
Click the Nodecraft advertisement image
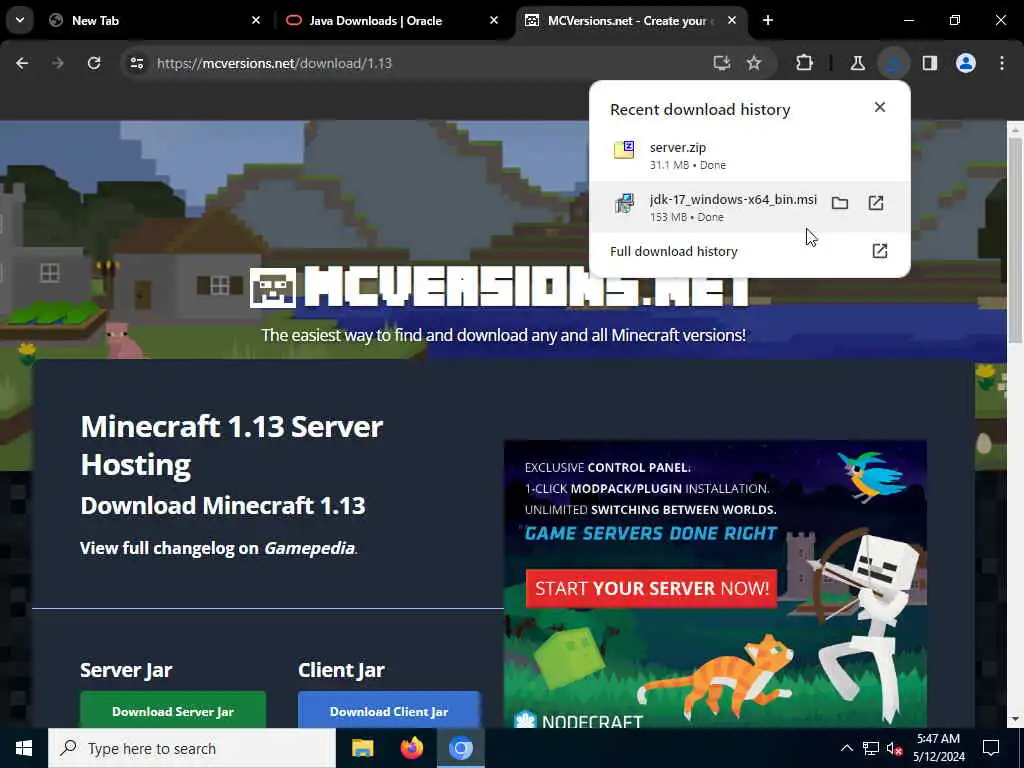coord(715,583)
